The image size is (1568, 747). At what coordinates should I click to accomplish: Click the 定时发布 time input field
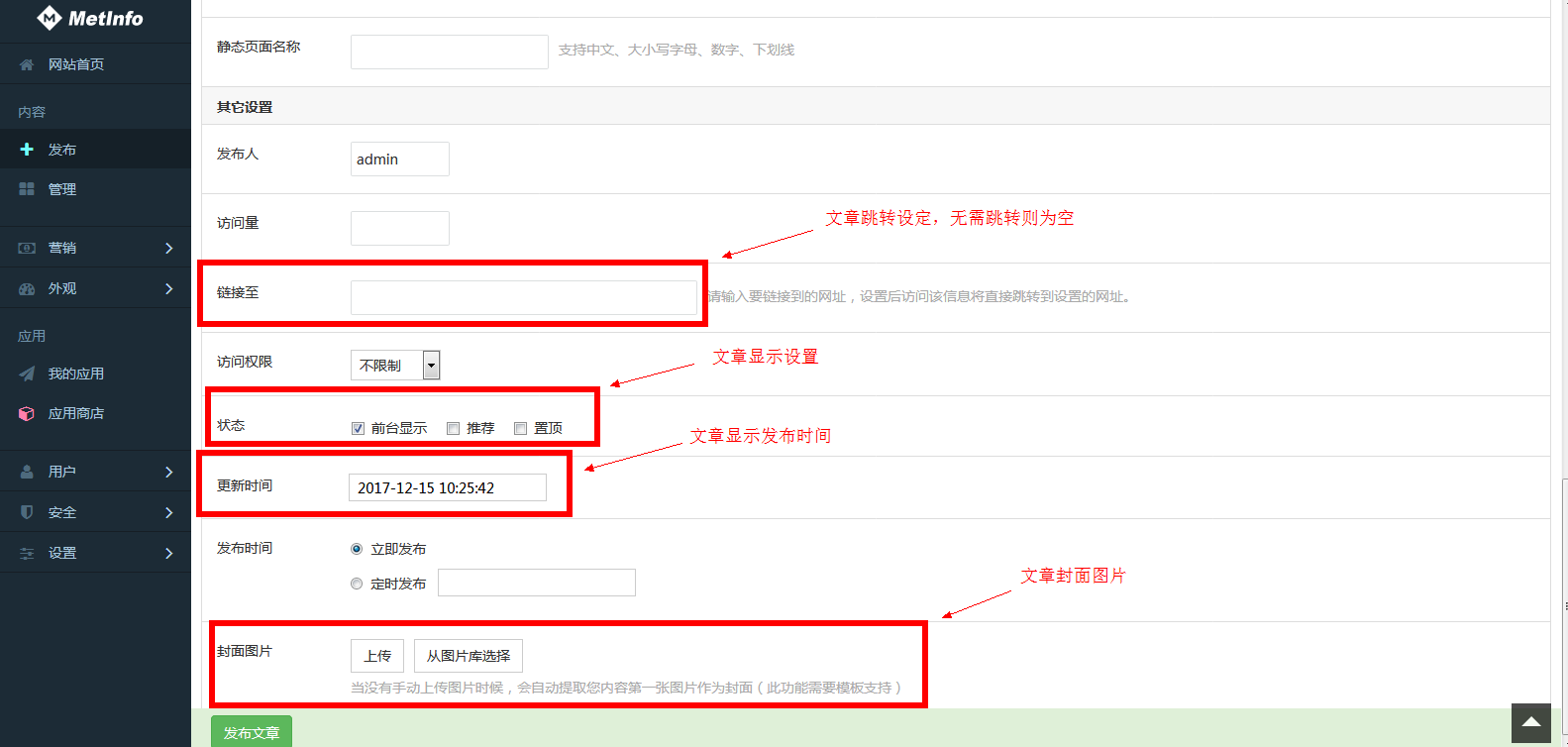pos(537,583)
